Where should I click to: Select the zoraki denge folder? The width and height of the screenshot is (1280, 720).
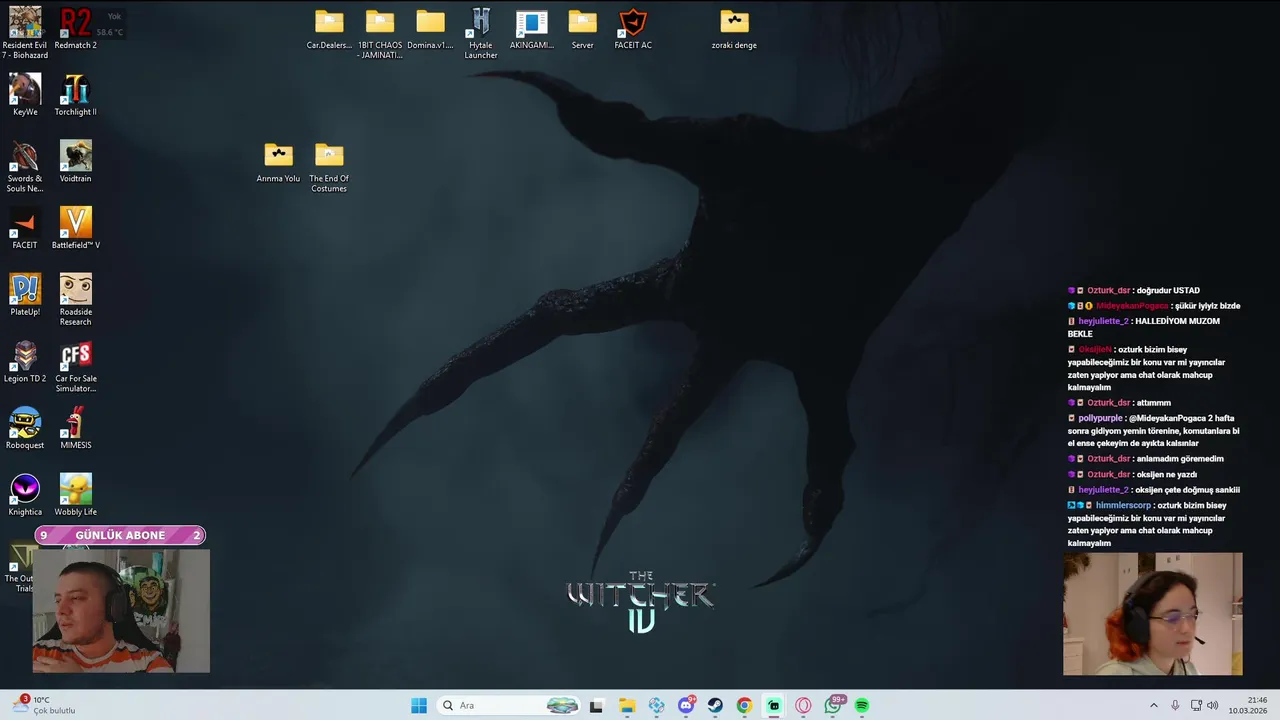point(734,29)
